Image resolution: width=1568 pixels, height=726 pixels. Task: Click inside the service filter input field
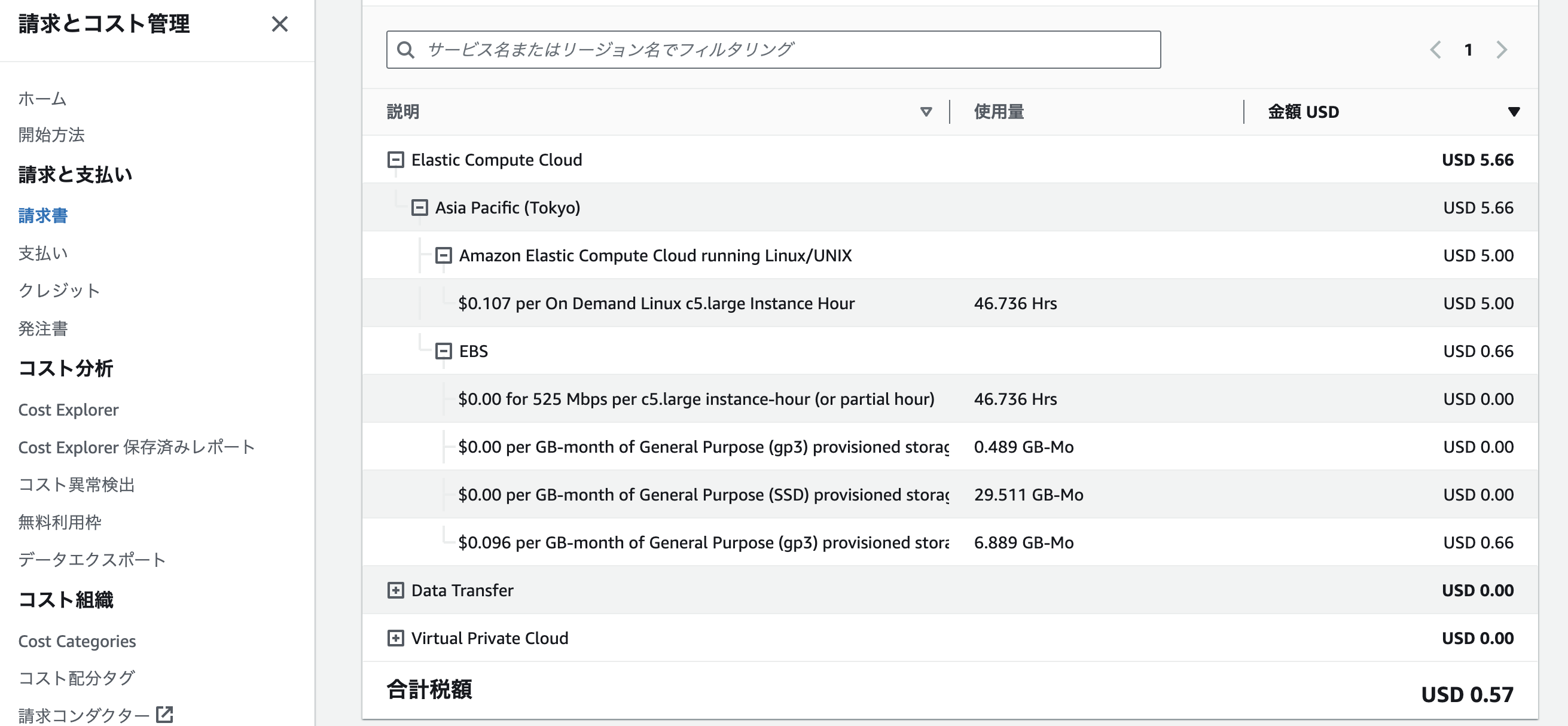click(x=730, y=49)
